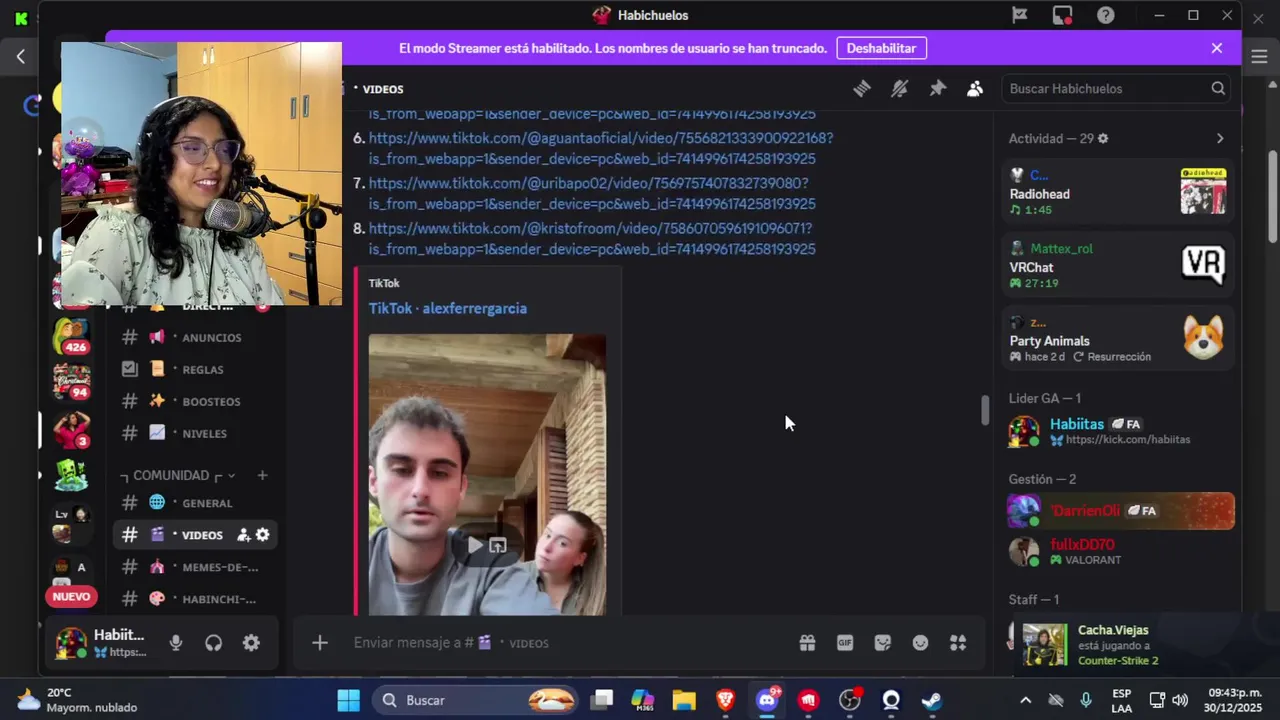Toggle the member list icon
The width and height of the screenshot is (1280, 720).
[x=975, y=89]
